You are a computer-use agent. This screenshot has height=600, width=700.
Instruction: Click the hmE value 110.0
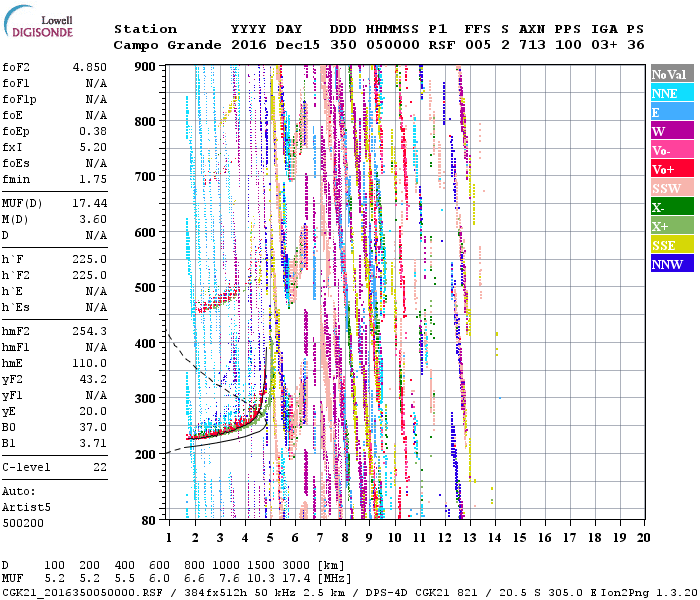(90, 363)
